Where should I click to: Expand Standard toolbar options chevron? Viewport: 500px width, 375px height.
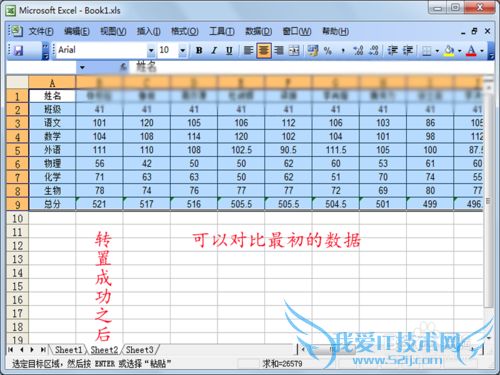[46, 51]
